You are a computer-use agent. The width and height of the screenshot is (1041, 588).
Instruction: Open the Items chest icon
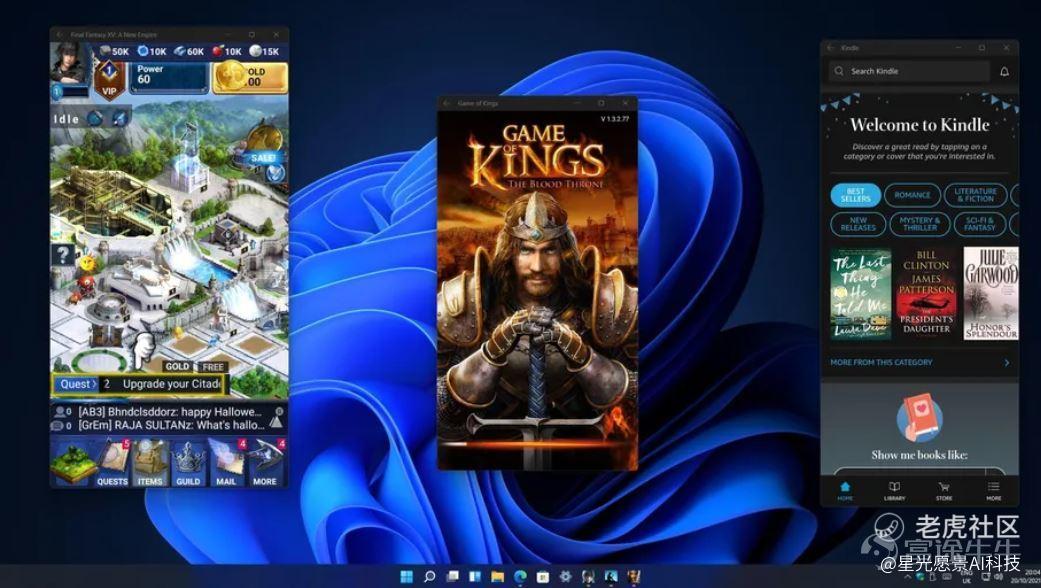click(150, 463)
